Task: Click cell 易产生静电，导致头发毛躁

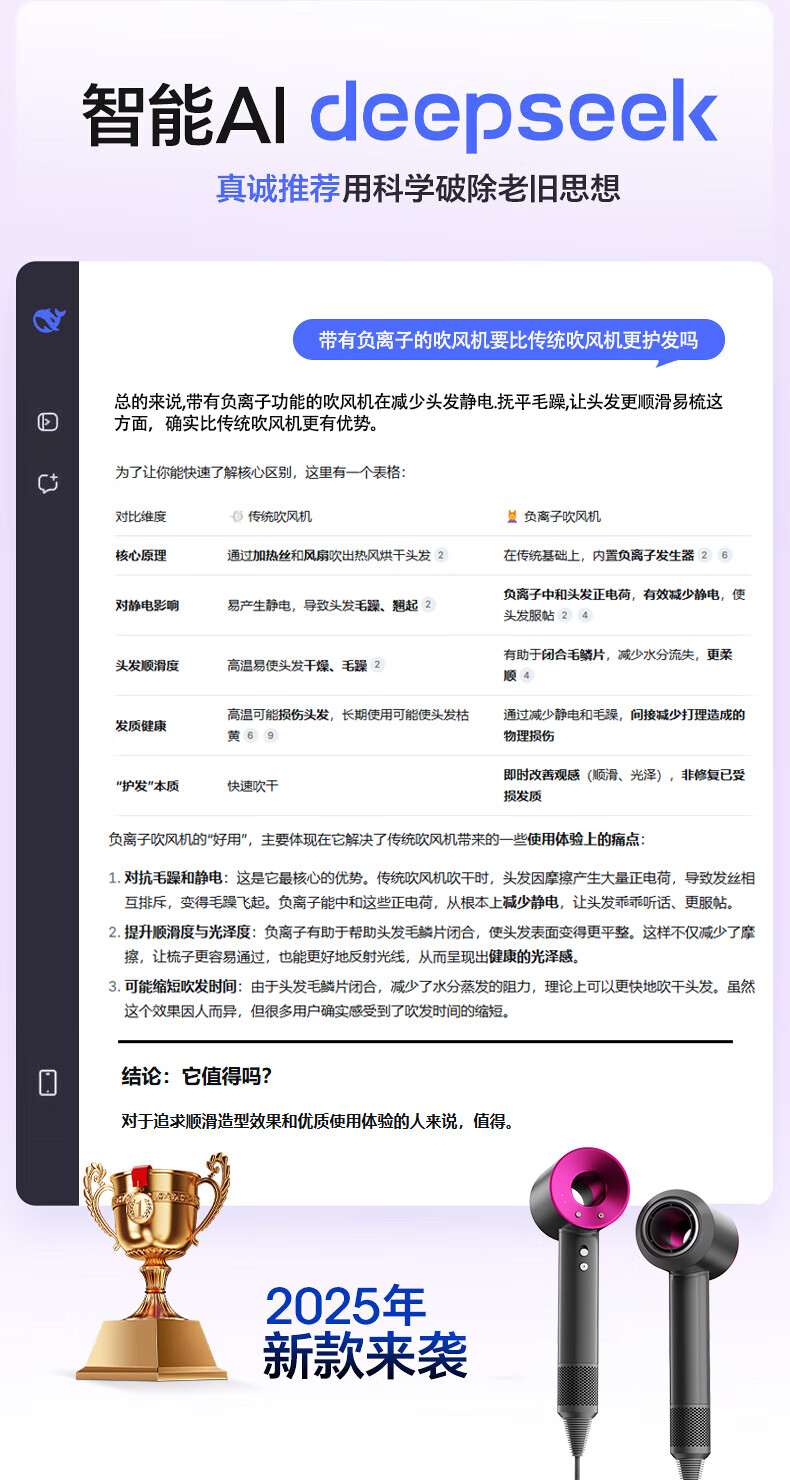Action: click(331, 605)
